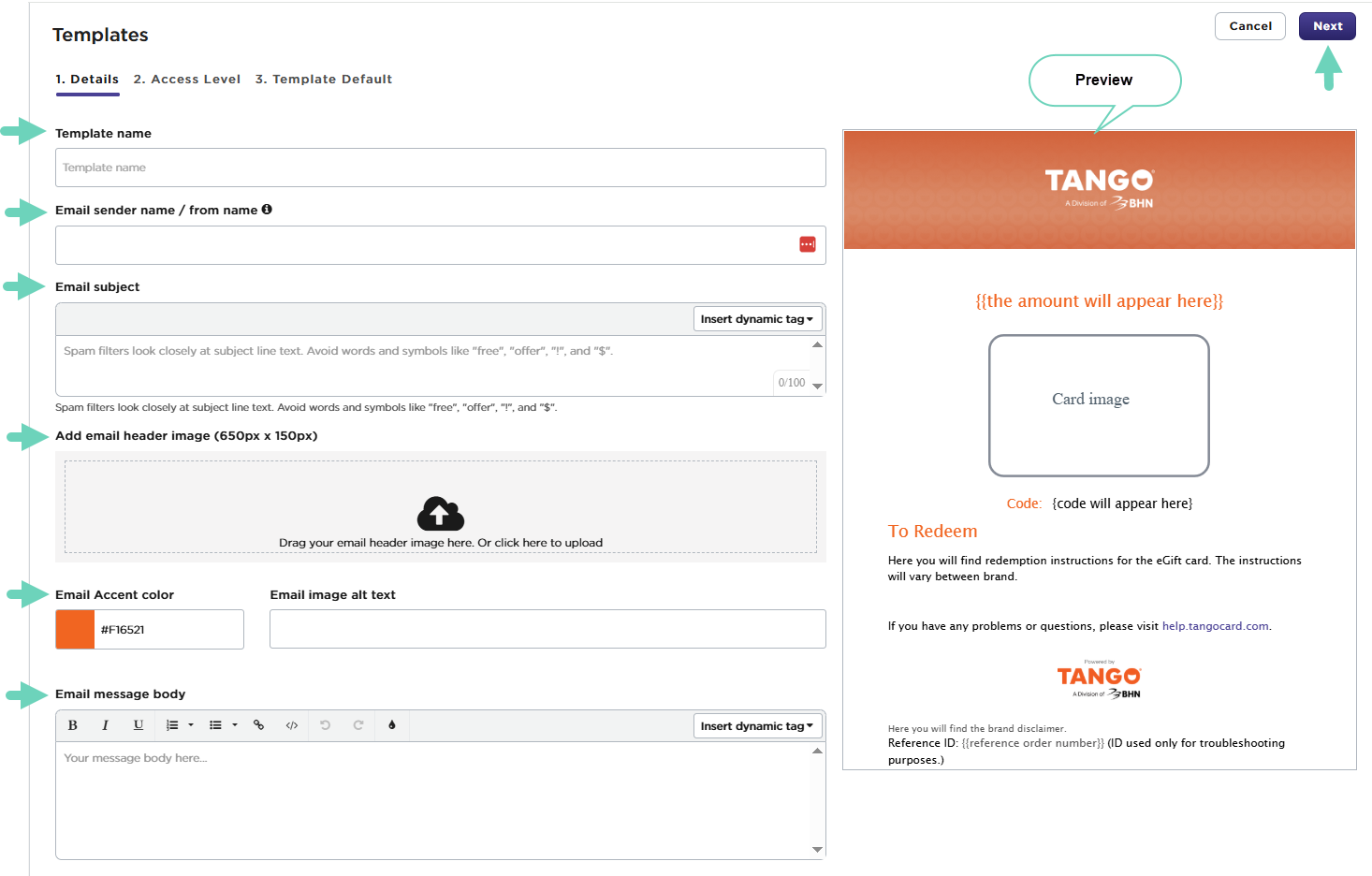
Task: Go to the Details step tab
Action: click(x=87, y=80)
